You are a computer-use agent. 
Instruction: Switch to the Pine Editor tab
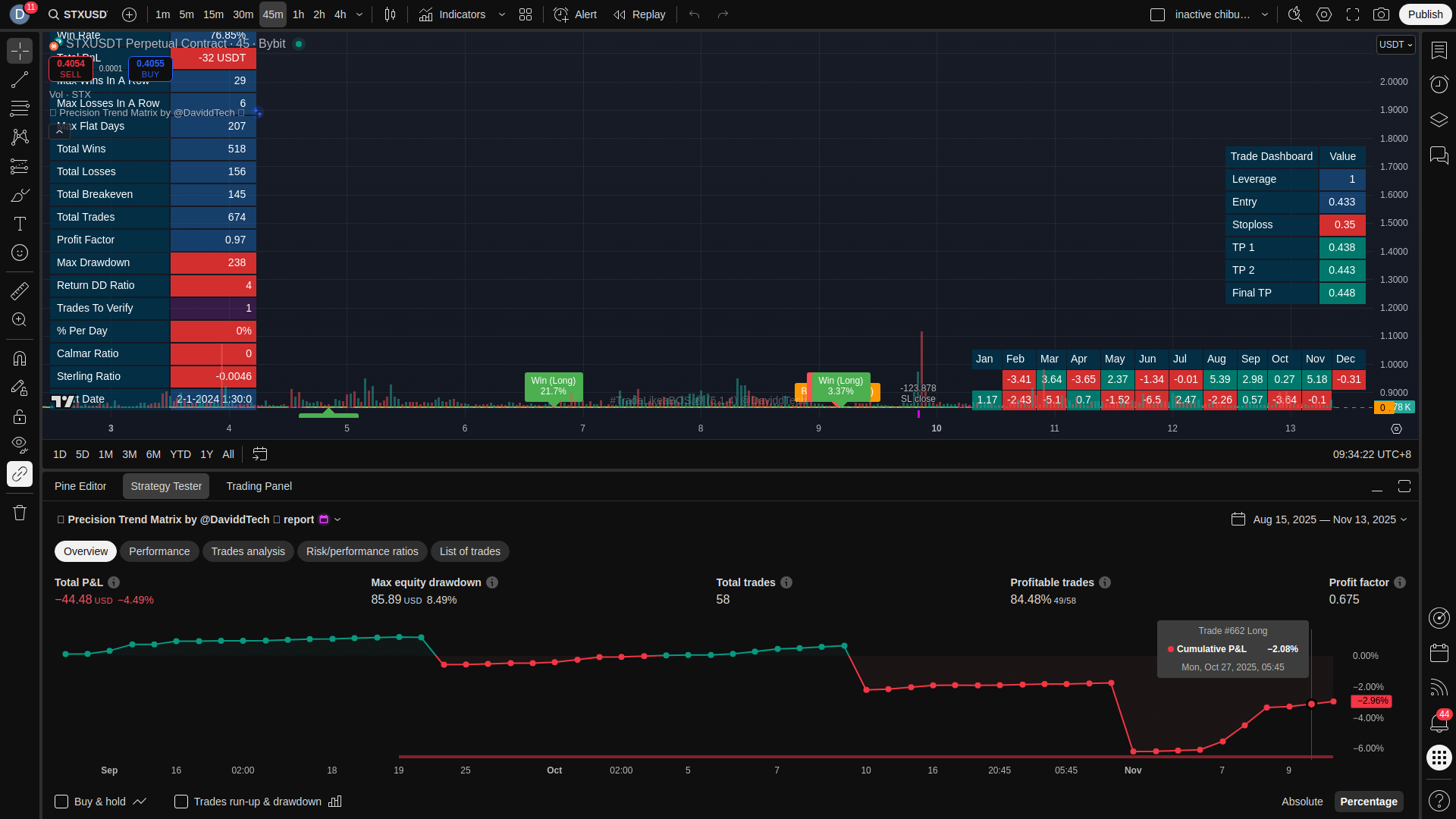click(x=80, y=486)
